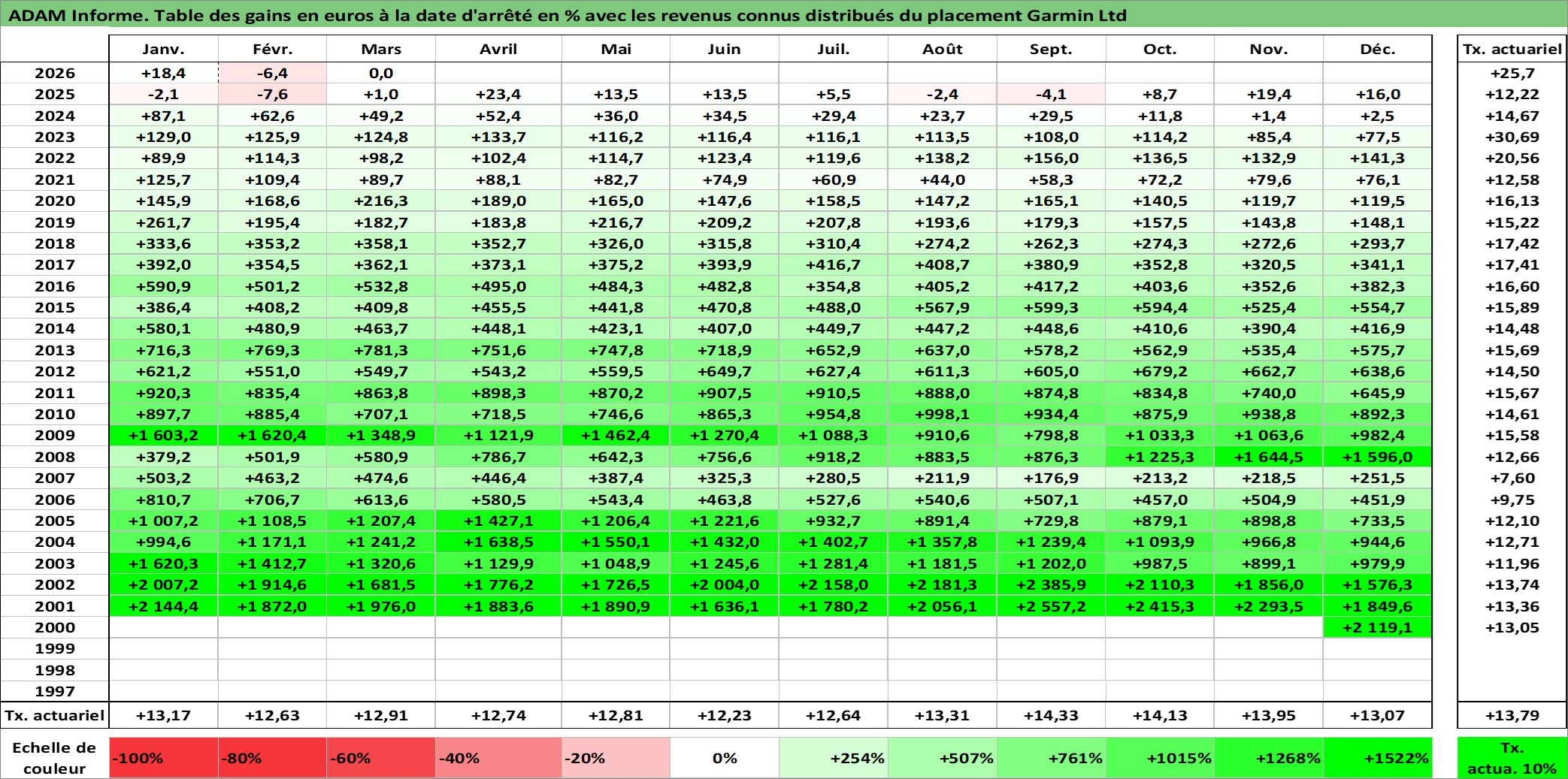The image size is (1568, 779).
Task: Select the cell with value +18,4
Action: [164, 73]
